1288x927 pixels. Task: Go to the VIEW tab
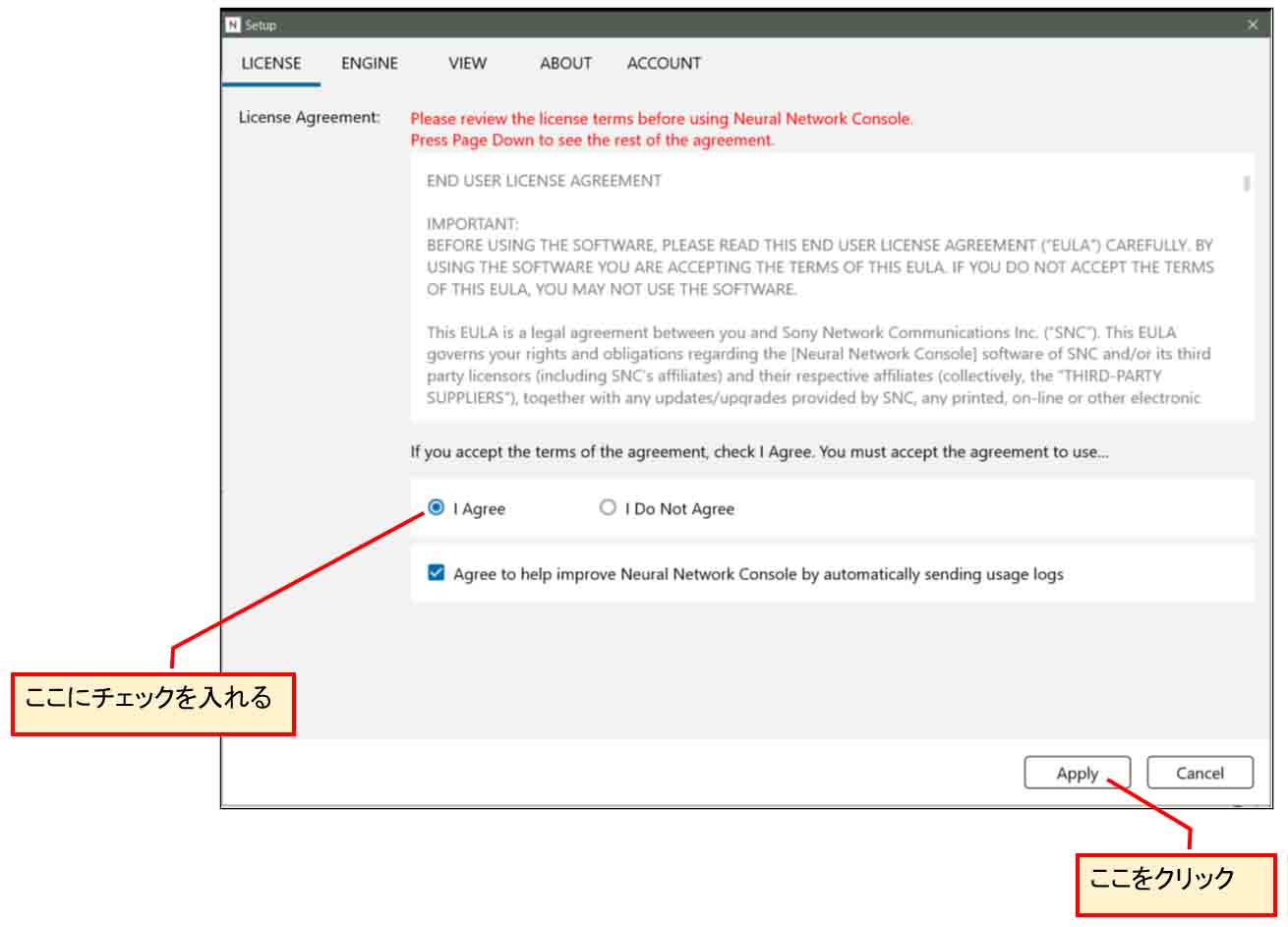click(467, 63)
